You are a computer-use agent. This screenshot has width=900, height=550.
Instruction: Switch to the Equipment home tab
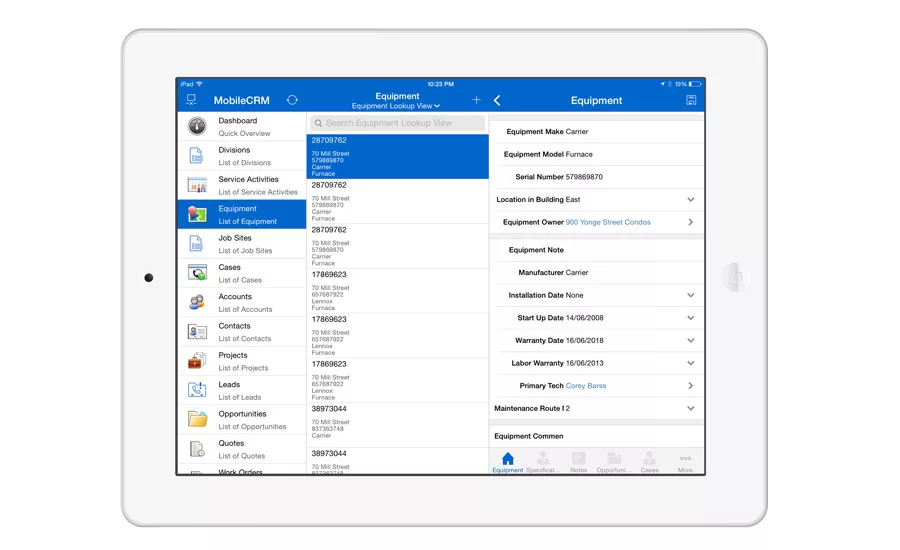(x=507, y=462)
